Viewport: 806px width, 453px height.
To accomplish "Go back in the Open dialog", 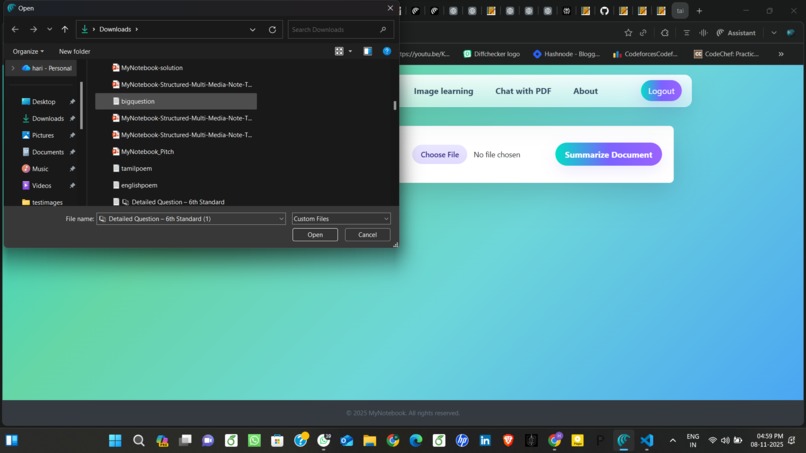I will point(15,29).
